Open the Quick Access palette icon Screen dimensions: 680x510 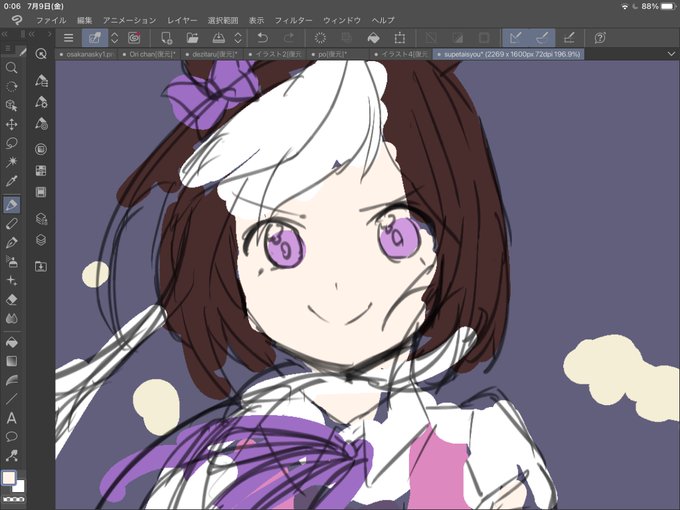(41, 54)
